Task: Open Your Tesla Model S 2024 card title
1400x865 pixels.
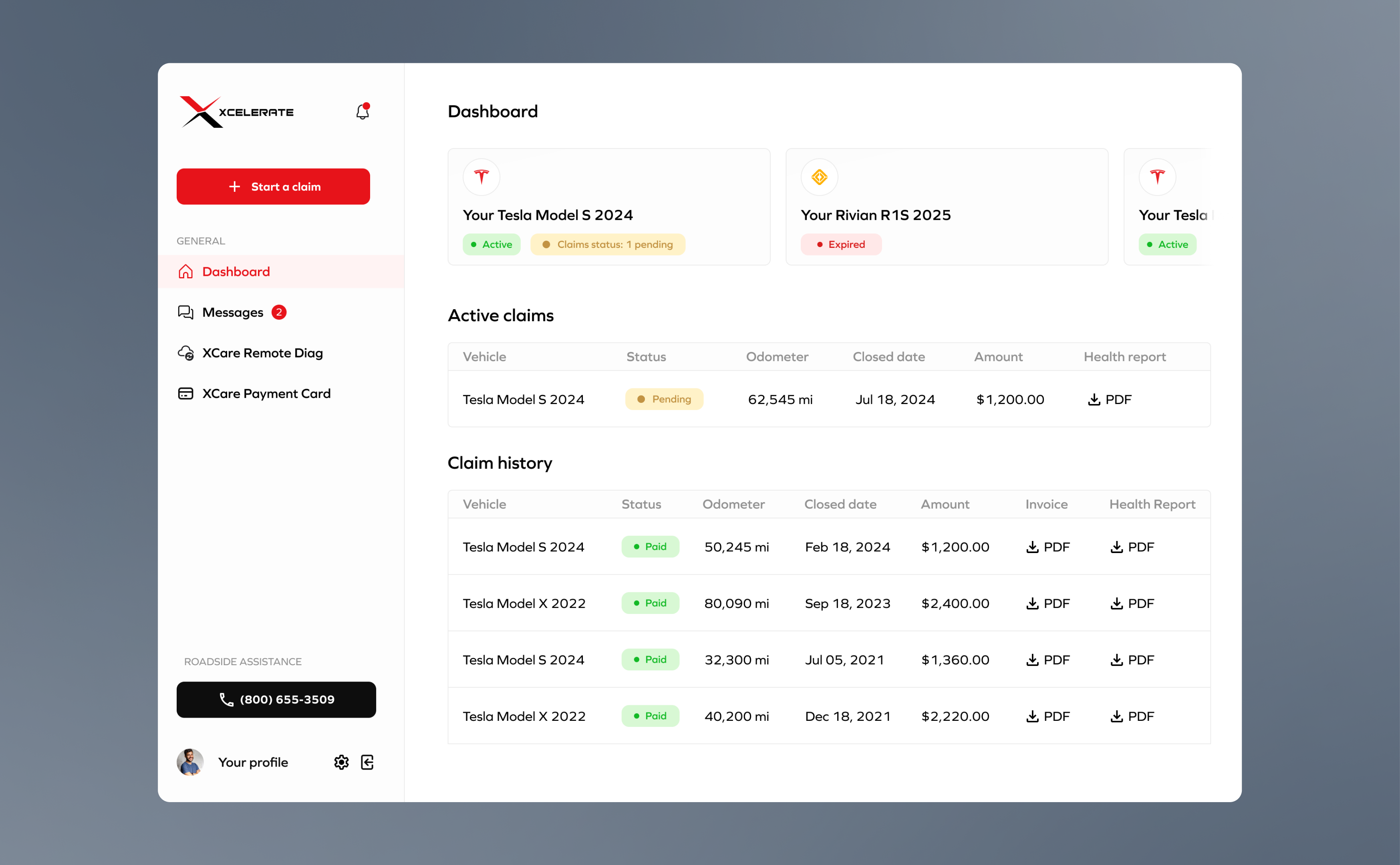Action: tap(548, 215)
